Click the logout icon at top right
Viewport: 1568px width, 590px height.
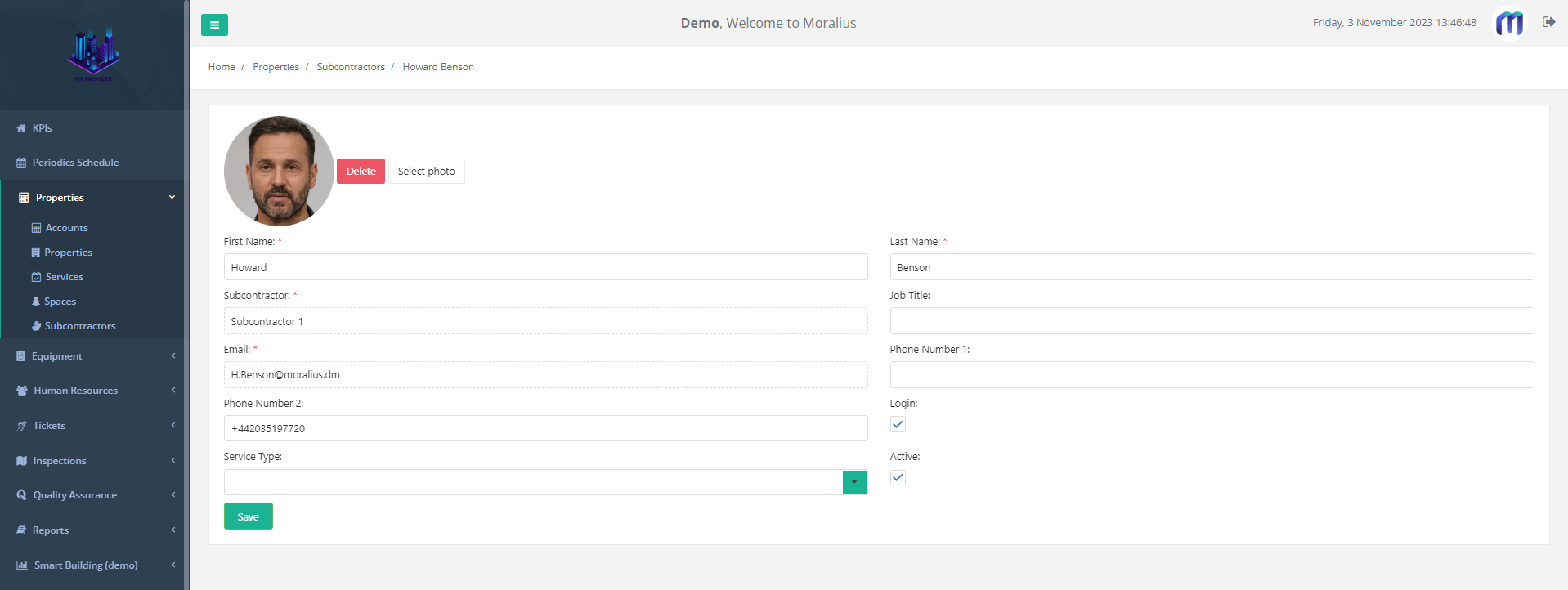(1548, 22)
